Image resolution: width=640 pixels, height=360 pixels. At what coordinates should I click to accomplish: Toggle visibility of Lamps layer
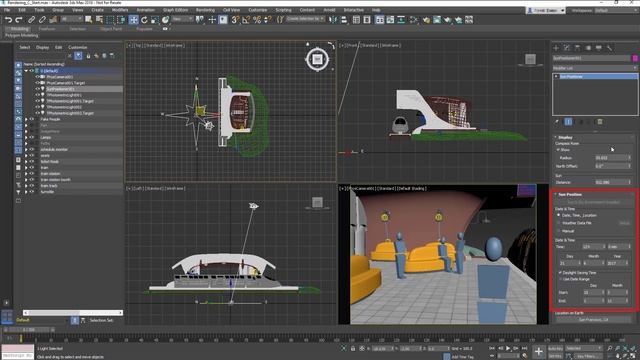point(32,138)
